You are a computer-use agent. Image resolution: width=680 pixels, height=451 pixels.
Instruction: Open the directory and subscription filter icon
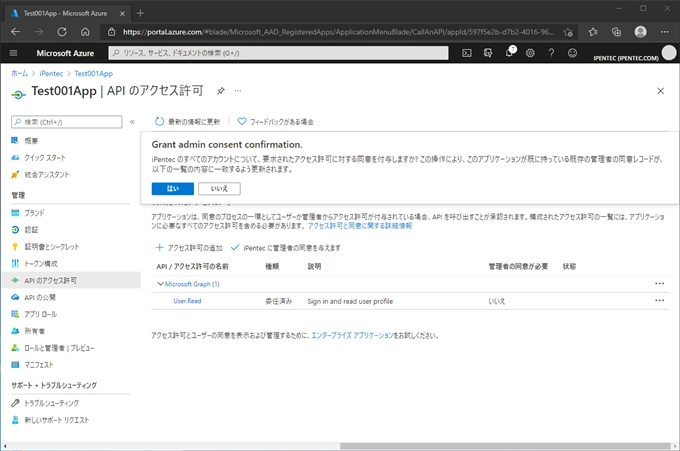coord(488,53)
